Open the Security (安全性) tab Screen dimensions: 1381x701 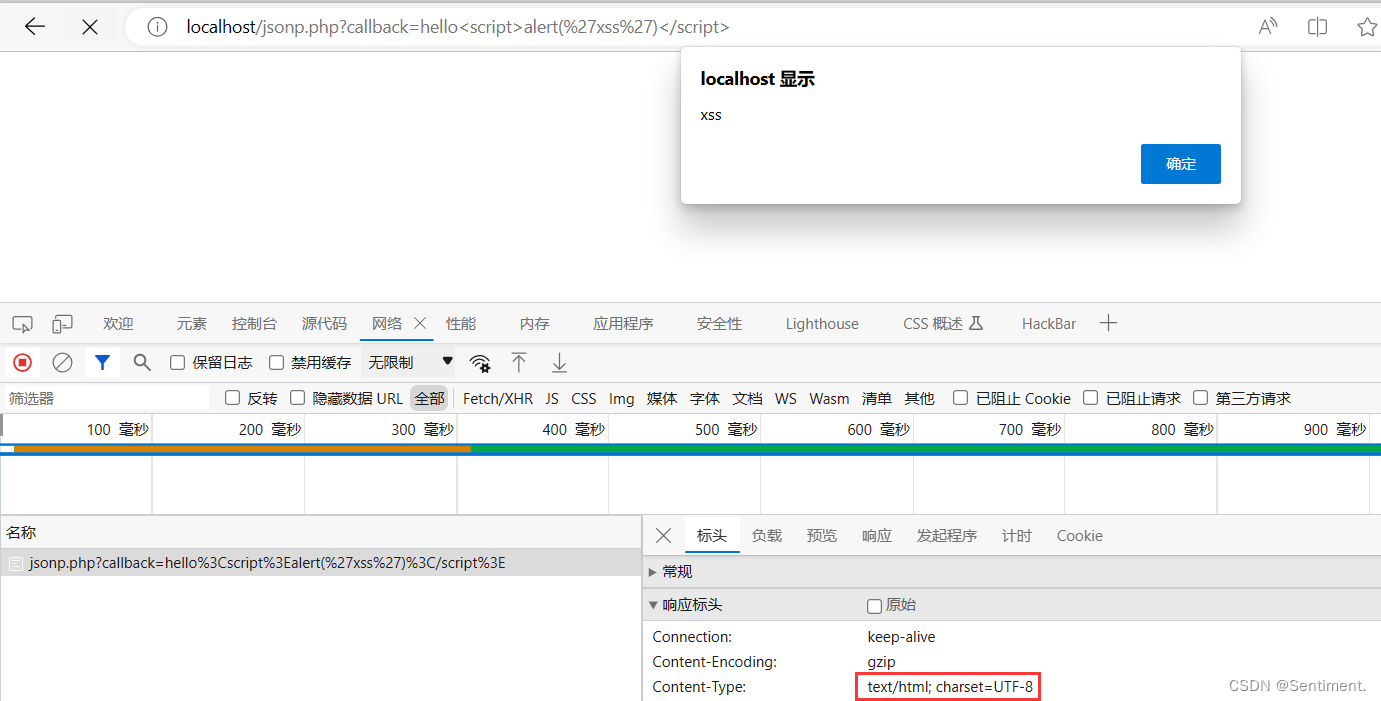[719, 323]
